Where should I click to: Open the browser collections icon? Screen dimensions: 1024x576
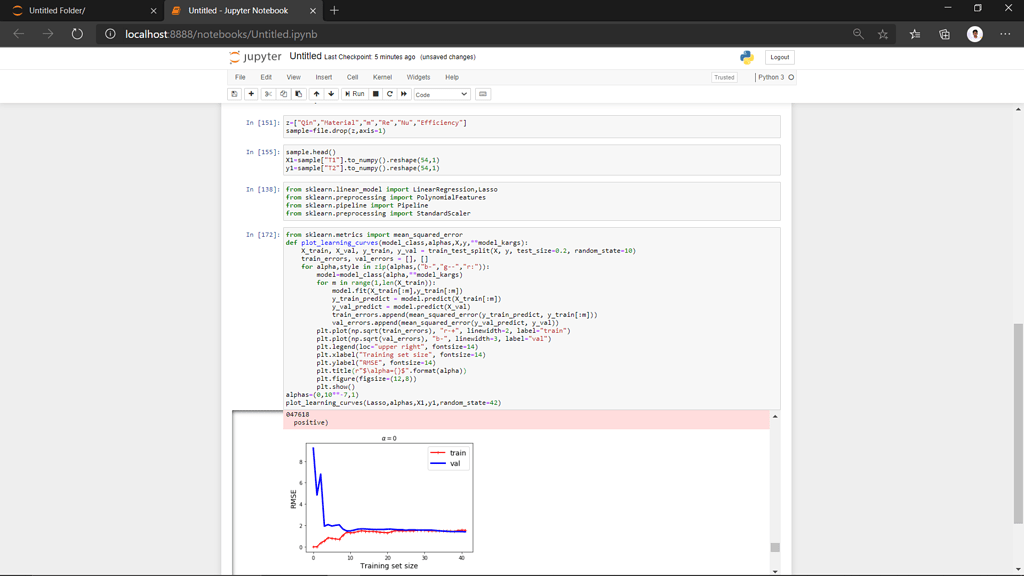pyautogui.click(x=944, y=34)
